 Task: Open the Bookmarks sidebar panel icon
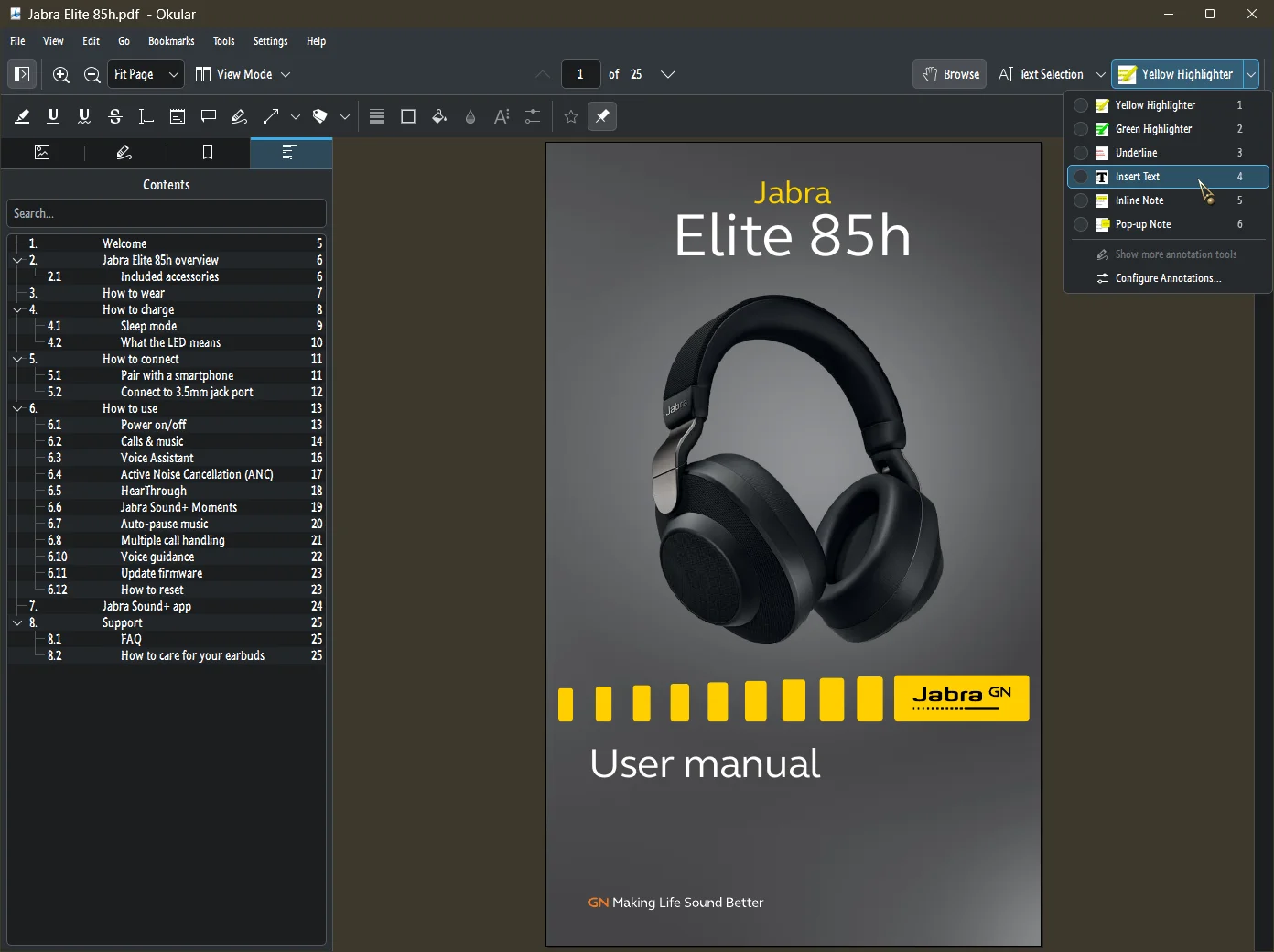(x=208, y=153)
